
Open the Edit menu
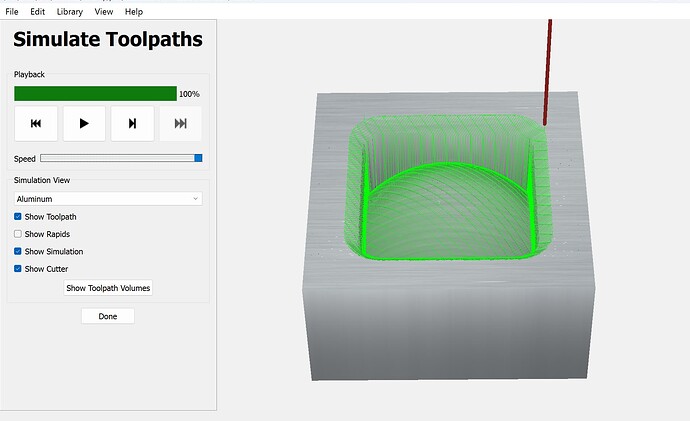(x=37, y=12)
